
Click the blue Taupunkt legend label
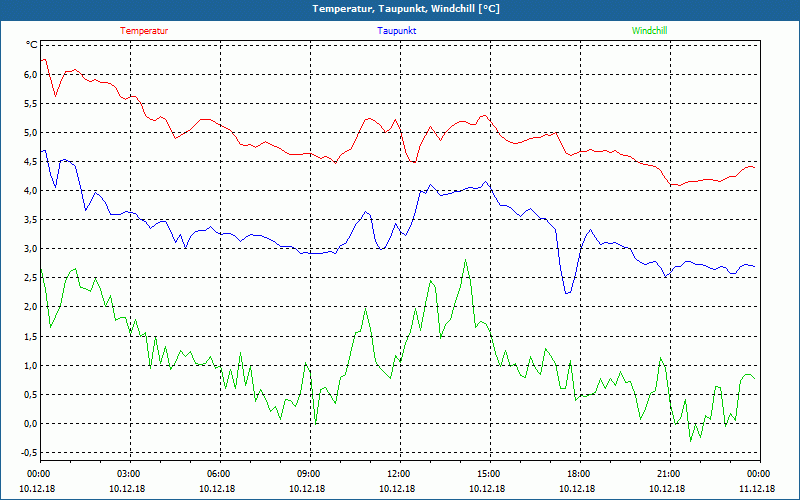(396, 31)
